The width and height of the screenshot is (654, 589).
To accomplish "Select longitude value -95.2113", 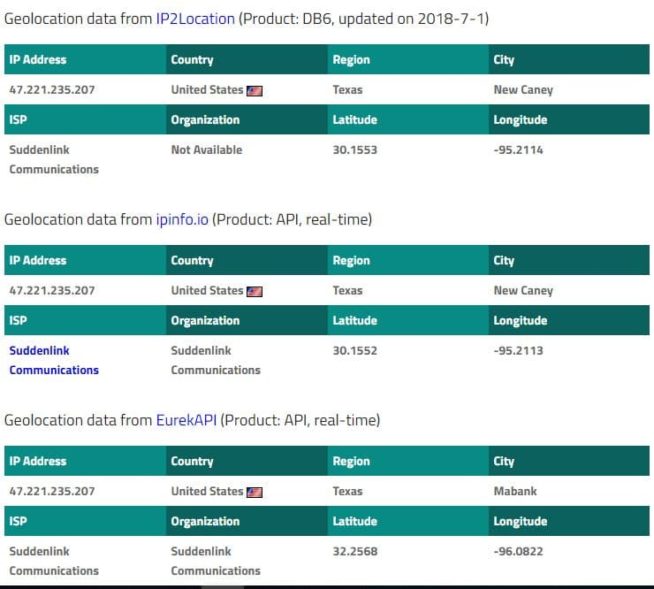I will [x=518, y=350].
